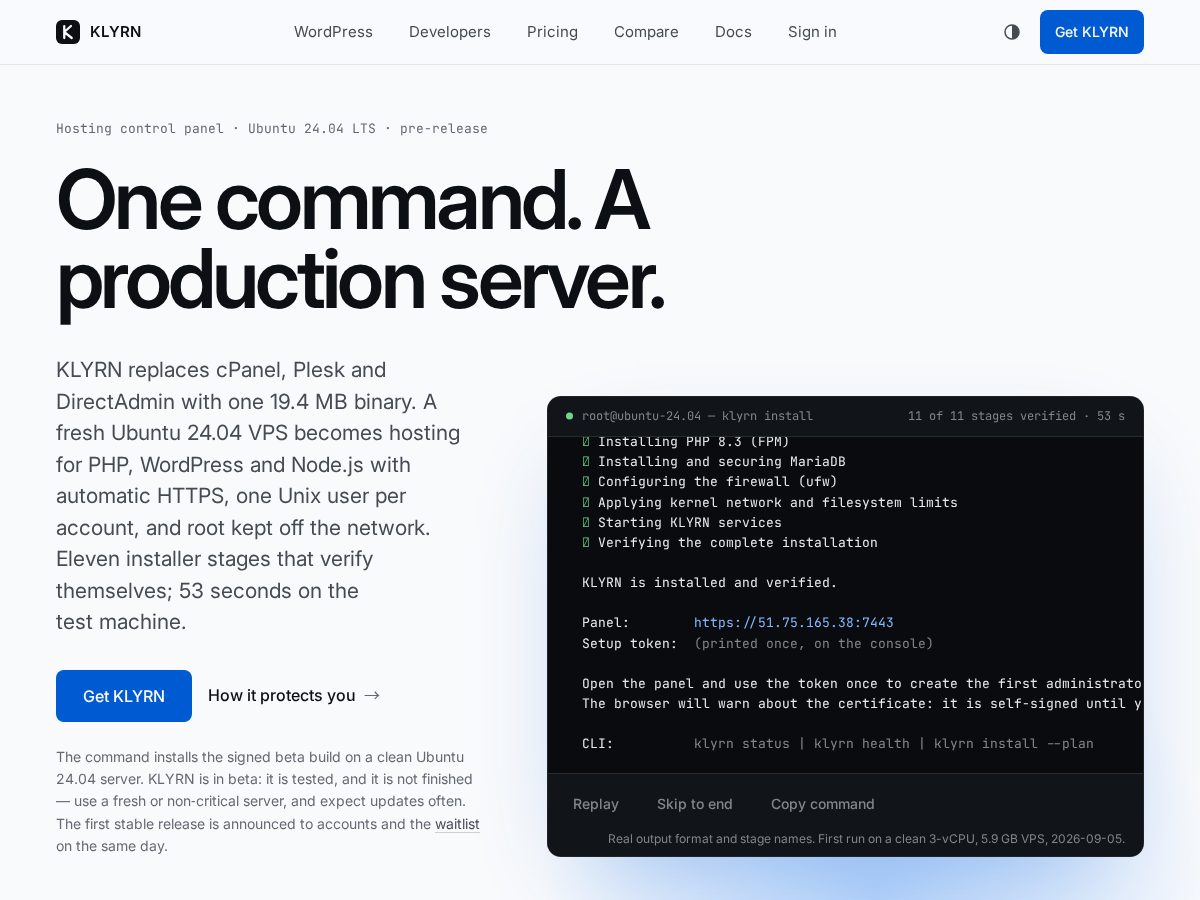The width and height of the screenshot is (1200, 900).
Task: Click the green status dot in terminal header
Action: point(569,416)
